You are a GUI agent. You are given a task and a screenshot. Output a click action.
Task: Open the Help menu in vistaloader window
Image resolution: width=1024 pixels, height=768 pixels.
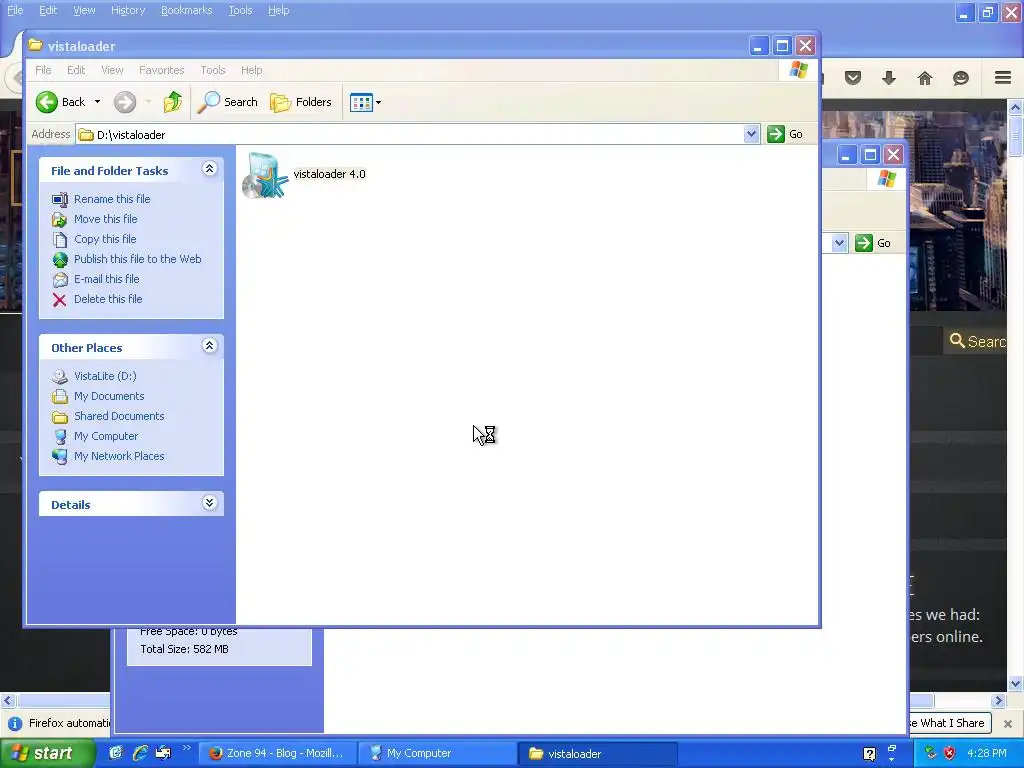(251, 70)
